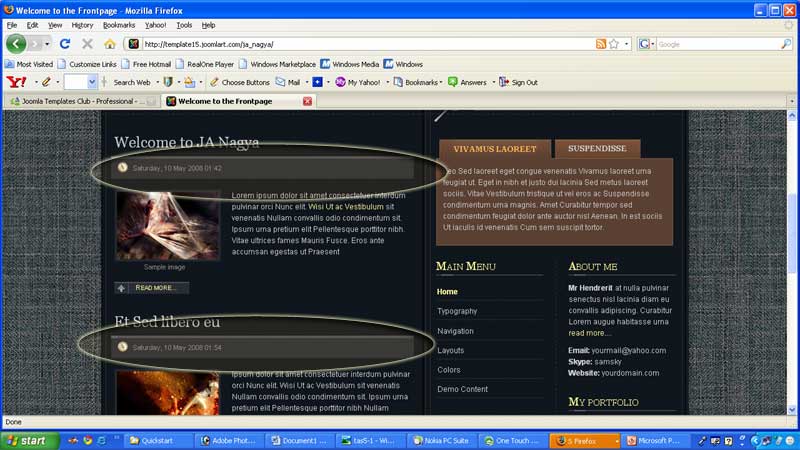This screenshot has width=800, height=450.
Task: Click the sample image thumbnail
Action: [x=168, y=226]
